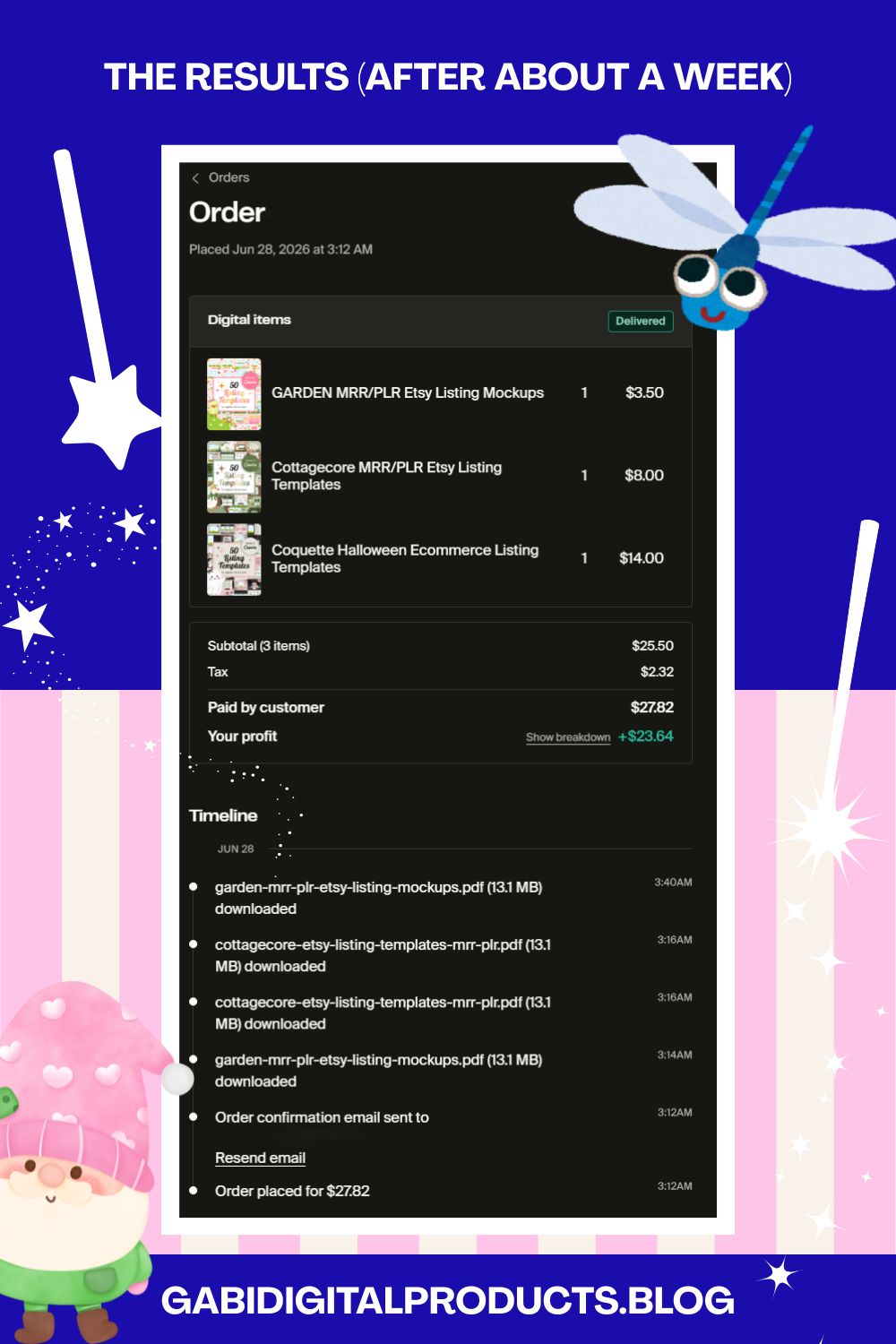
Task: Open the GARDEN MRR/PLR mockups thumbnail
Action: click(234, 393)
